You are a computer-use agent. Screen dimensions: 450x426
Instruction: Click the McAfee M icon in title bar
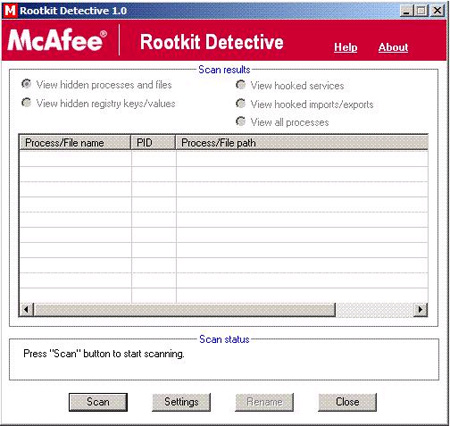coord(10,11)
